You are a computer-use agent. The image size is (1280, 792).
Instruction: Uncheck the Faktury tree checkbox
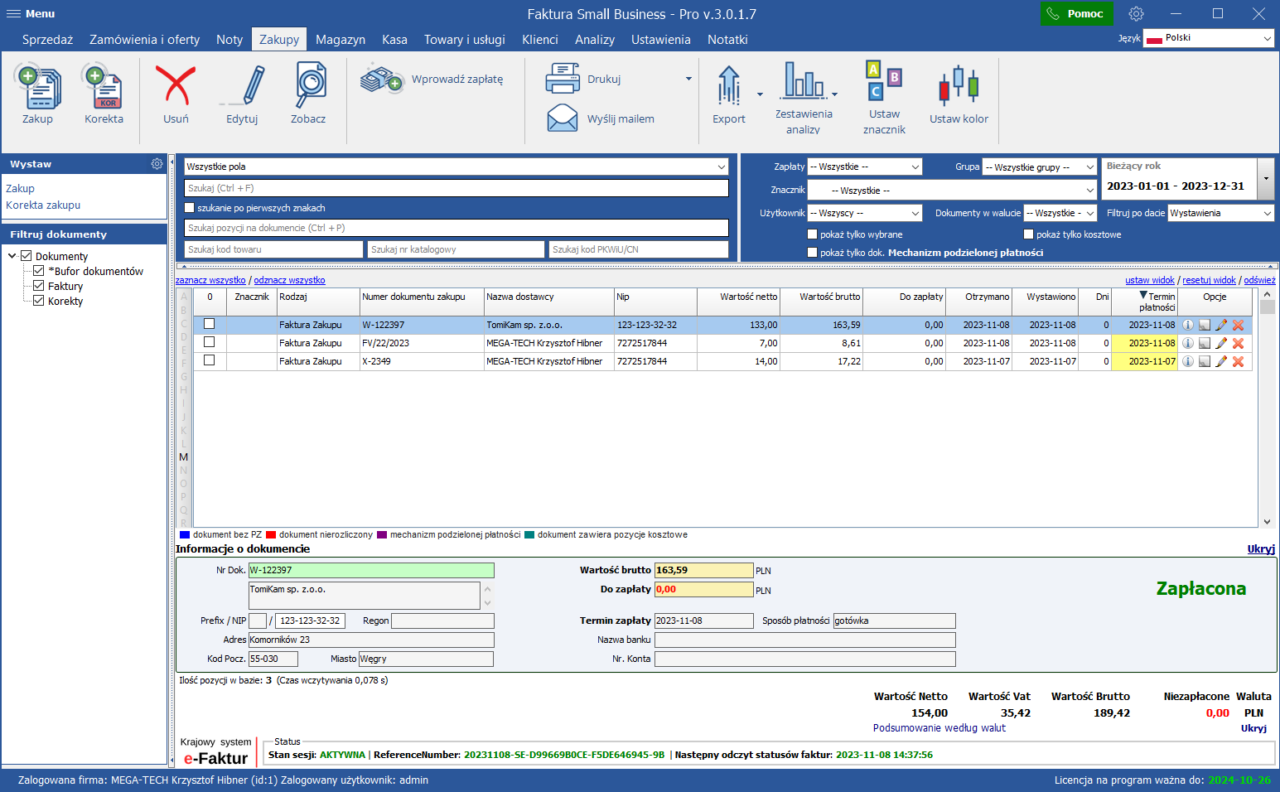39,286
